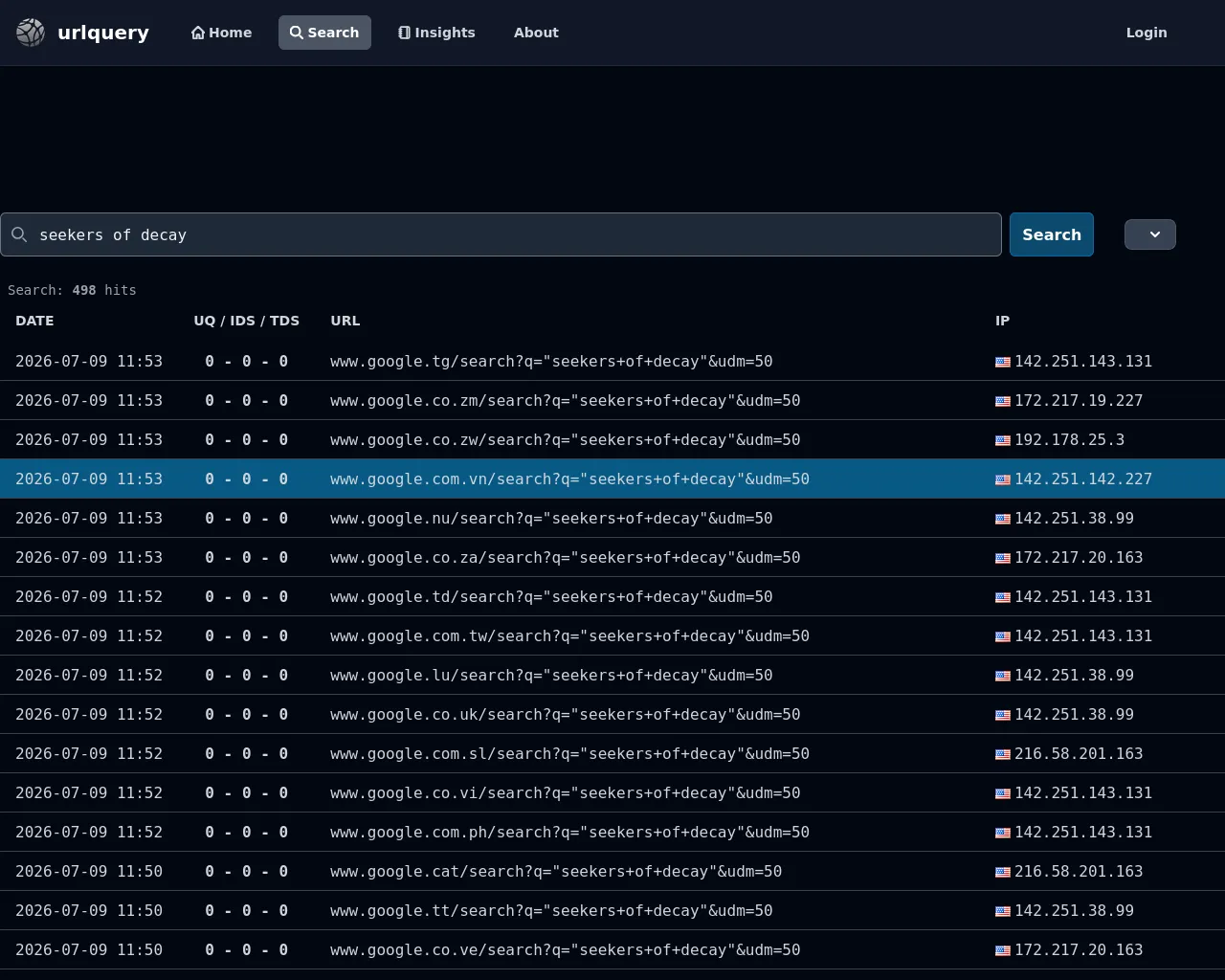Click the date in the google.tg row

(x=89, y=362)
